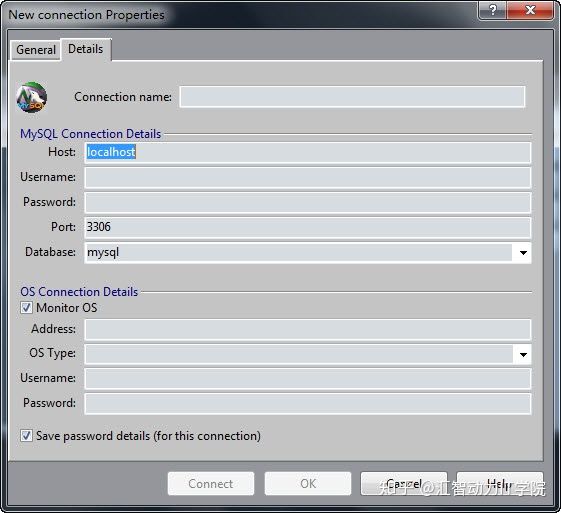Click the Connection name input field
Screen dimensions: 561x513
[x=352, y=97]
